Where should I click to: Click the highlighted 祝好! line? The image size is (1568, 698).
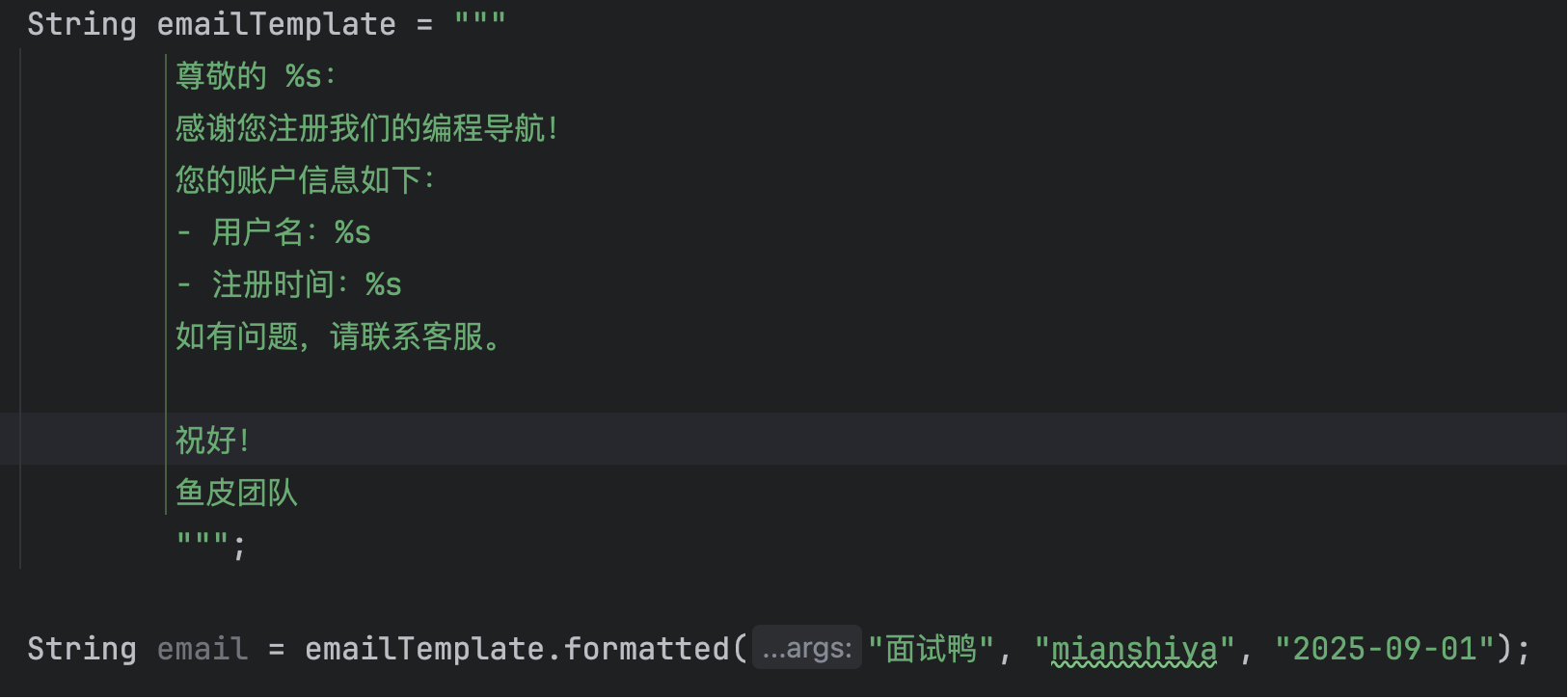tap(213, 441)
